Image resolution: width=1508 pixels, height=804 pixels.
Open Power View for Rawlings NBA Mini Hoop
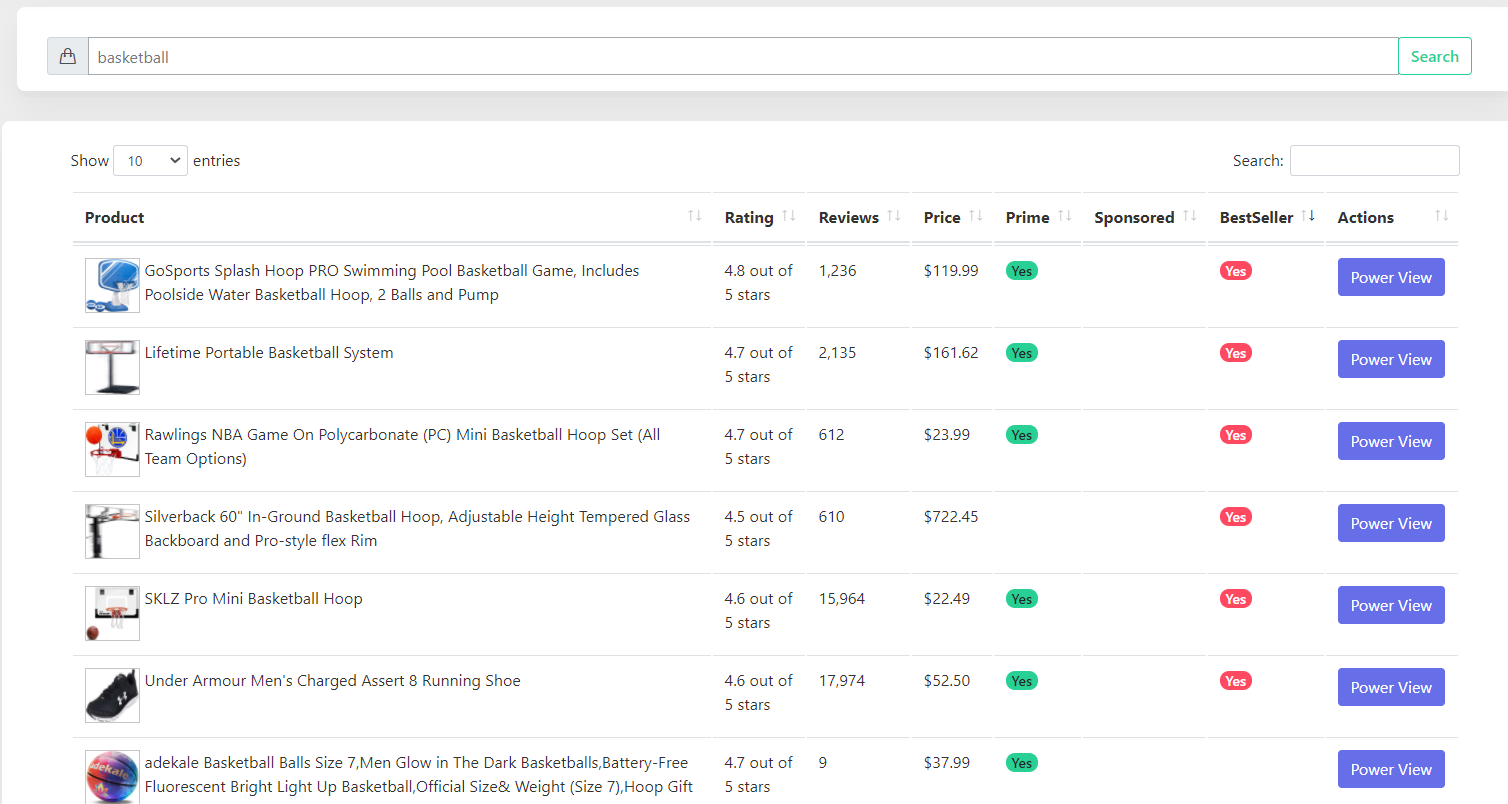tap(1391, 441)
